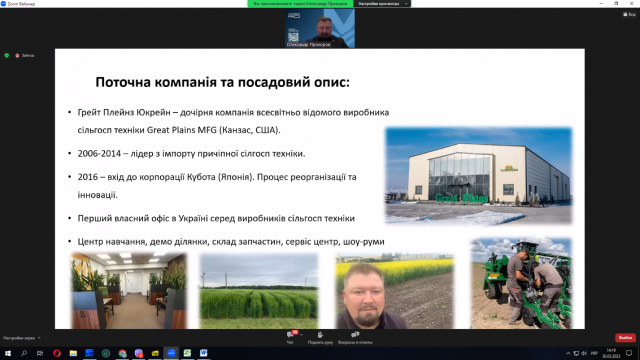
Task: Expand the chat options arrow
Action: [301, 335]
